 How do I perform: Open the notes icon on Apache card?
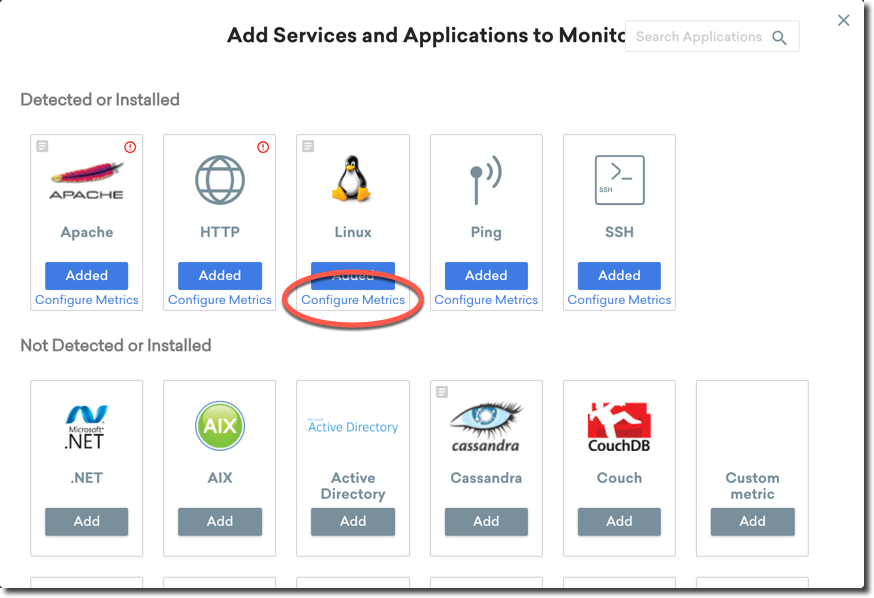(x=42, y=146)
